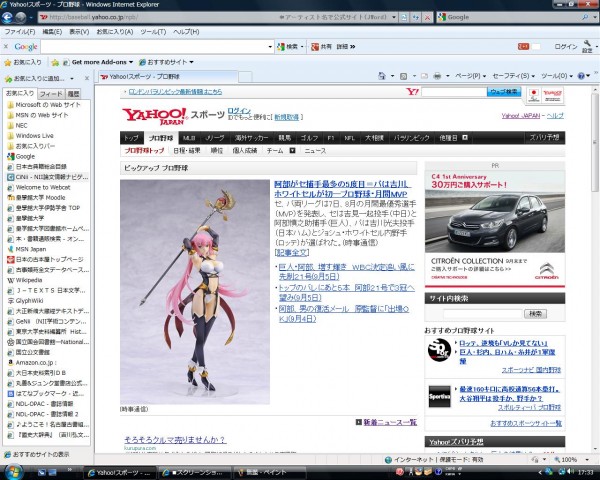This screenshot has width=600, height=480.
Task: Click the Start orb on taskbar
Action: pos(13,472)
